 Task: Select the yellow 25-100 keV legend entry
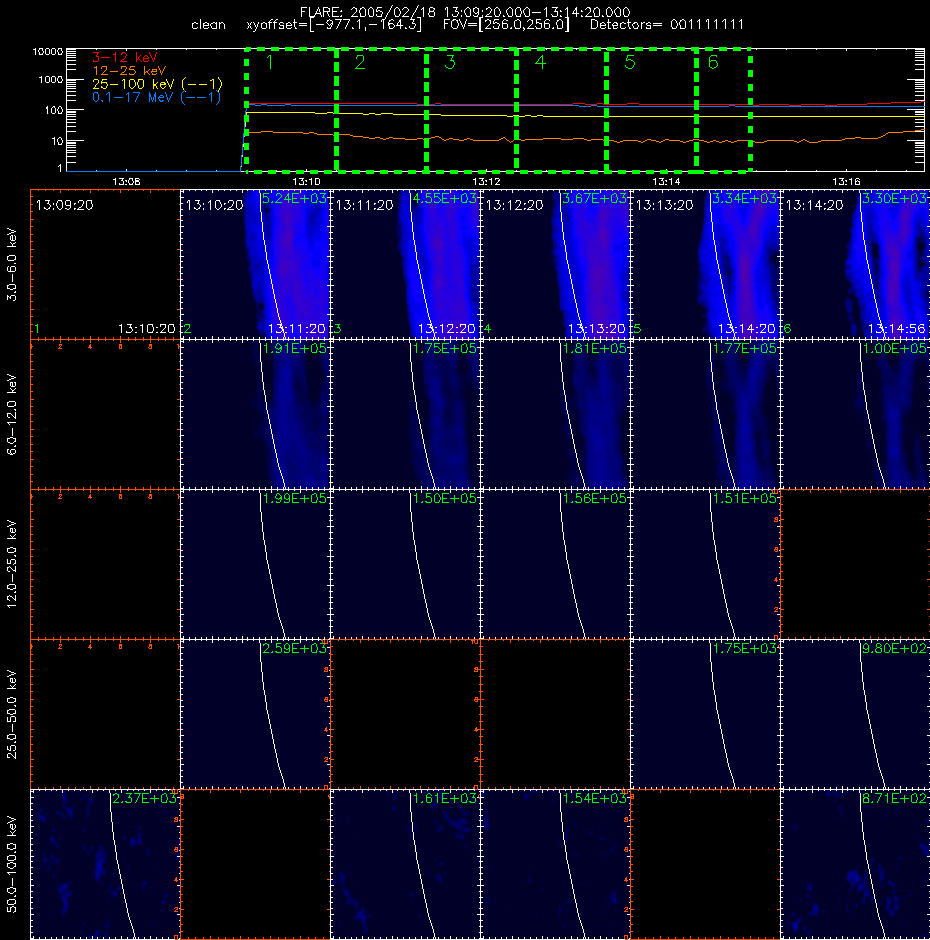coord(157,84)
